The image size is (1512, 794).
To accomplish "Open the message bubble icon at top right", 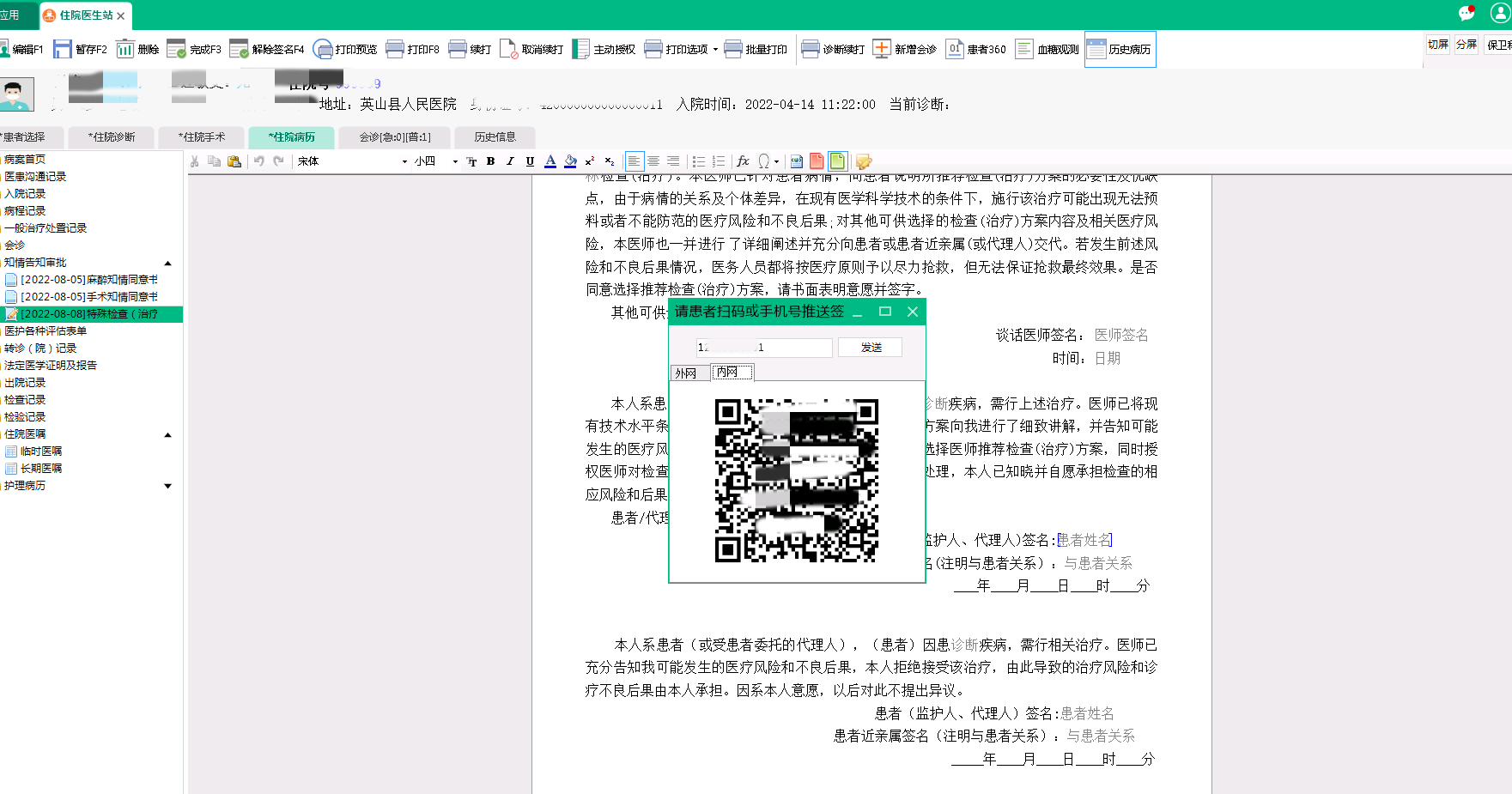I will (x=1466, y=13).
